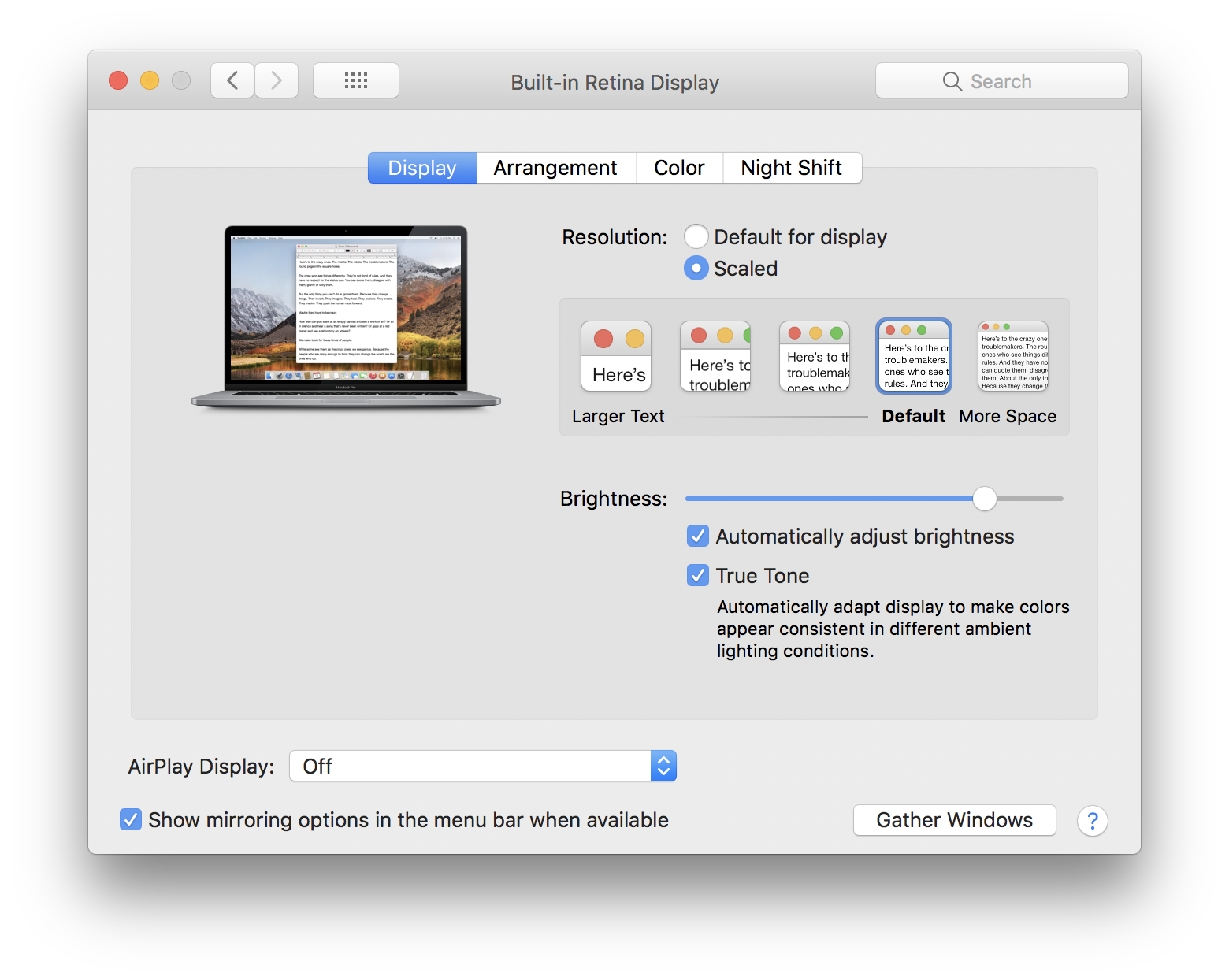Toggle the True Tone checkbox
The image size is (1229, 980).
pos(698,576)
